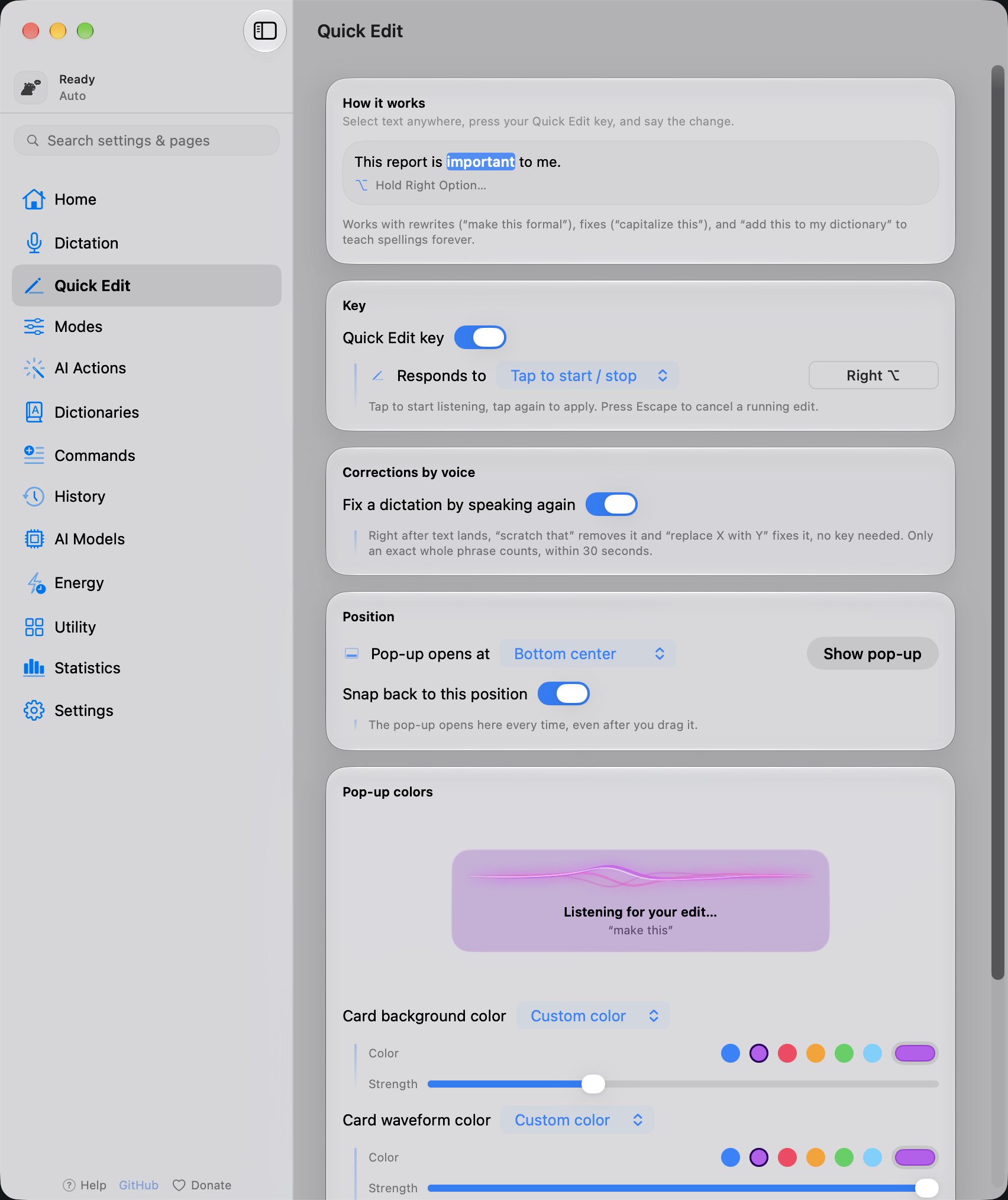Viewport: 1008px width, 1200px height.
Task: Go to the History page label
Action: click(x=80, y=496)
